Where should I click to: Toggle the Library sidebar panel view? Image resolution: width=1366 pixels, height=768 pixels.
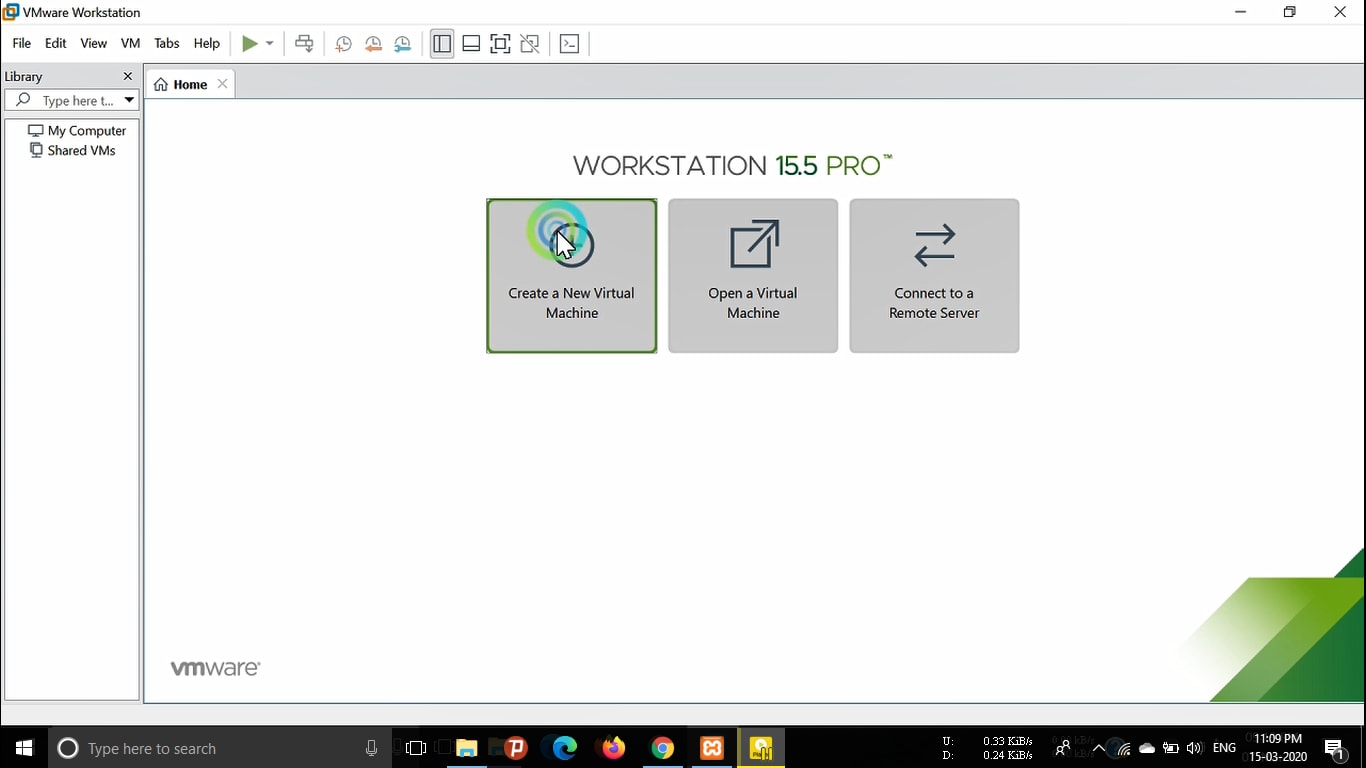[441, 44]
